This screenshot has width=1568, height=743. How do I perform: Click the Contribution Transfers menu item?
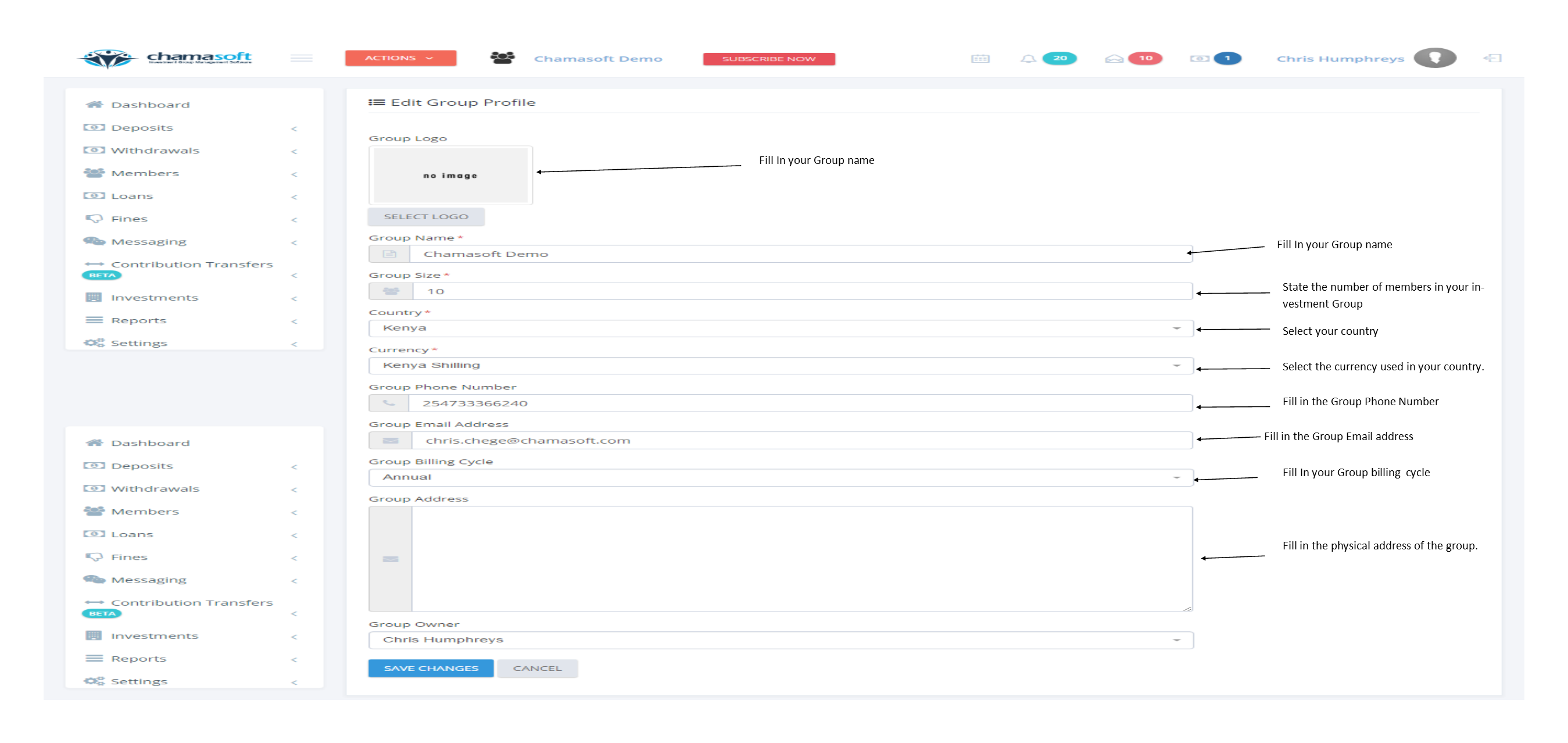click(x=193, y=264)
